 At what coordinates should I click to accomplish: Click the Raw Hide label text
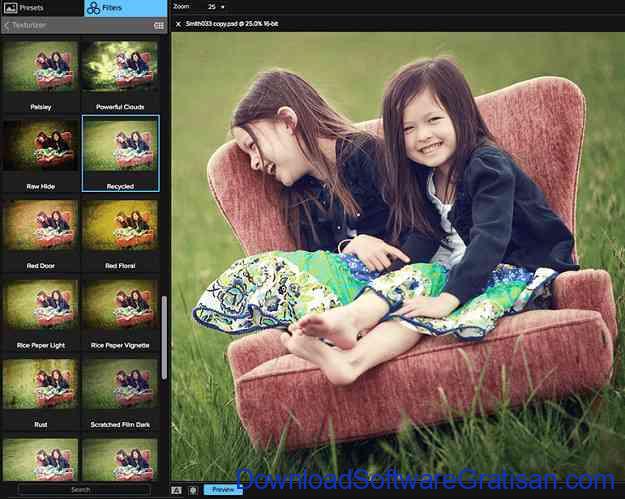(41, 186)
